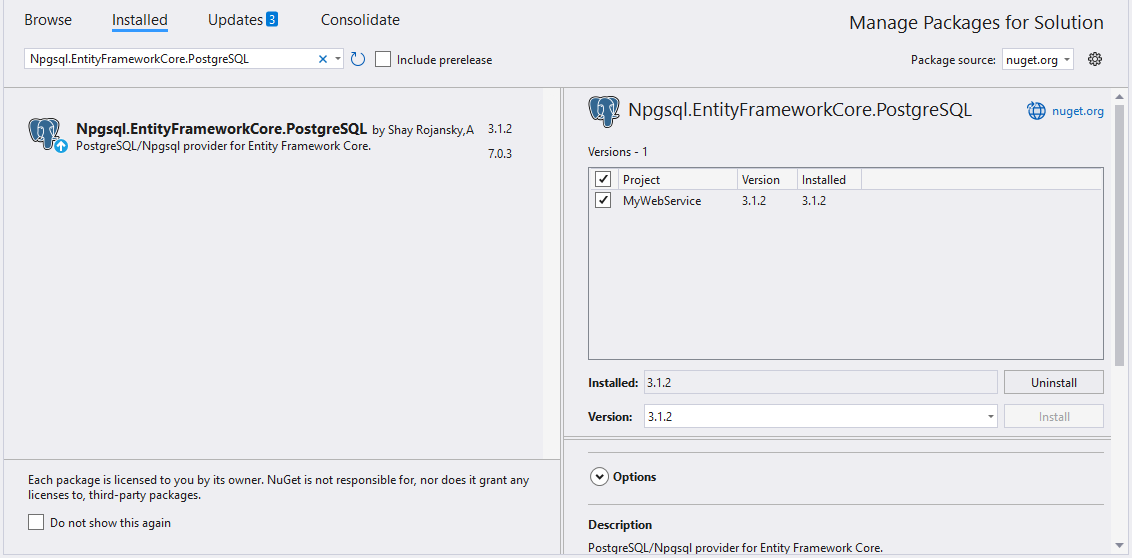Click the Updates count badge
This screenshot has width=1132, height=558.
coord(272,20)
